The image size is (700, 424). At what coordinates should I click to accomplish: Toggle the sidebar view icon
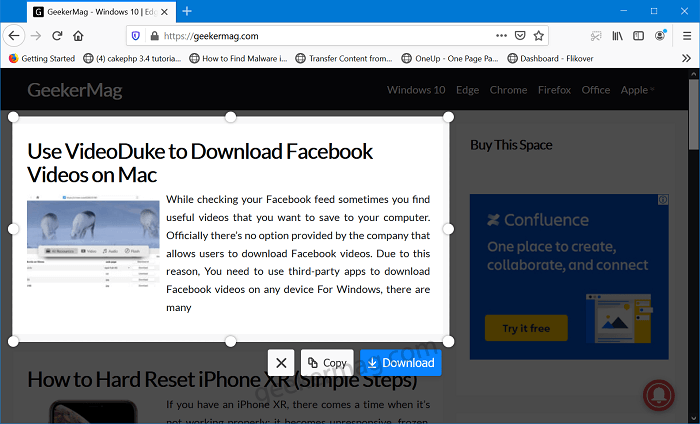tap(638, 36)
